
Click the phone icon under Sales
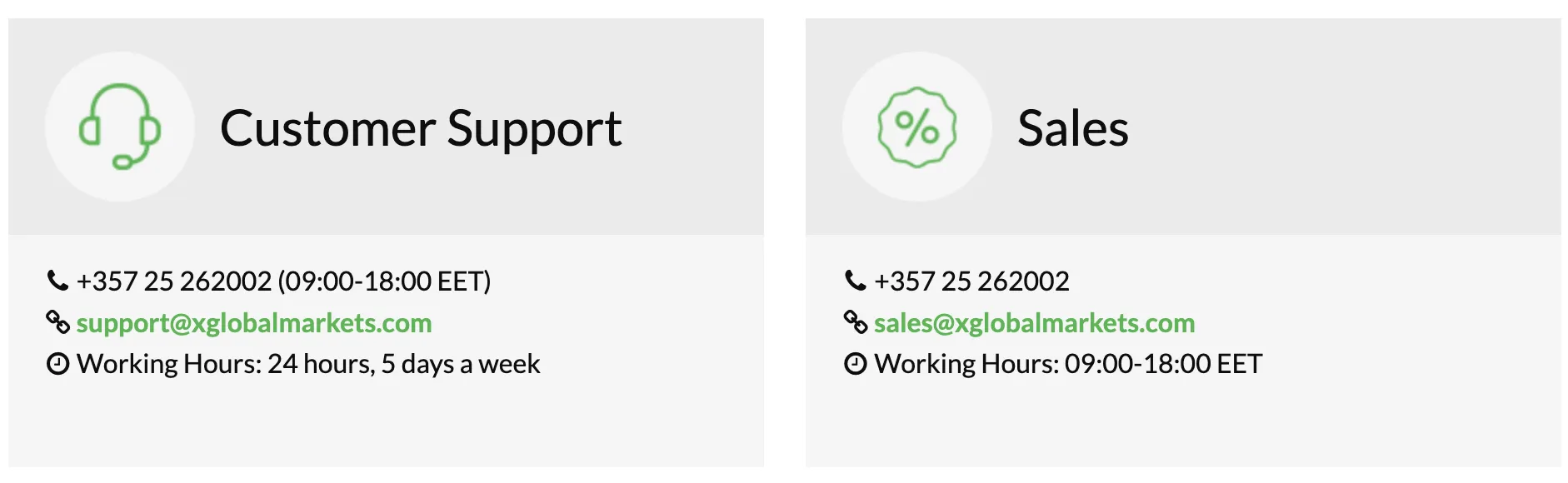point(856,281)
